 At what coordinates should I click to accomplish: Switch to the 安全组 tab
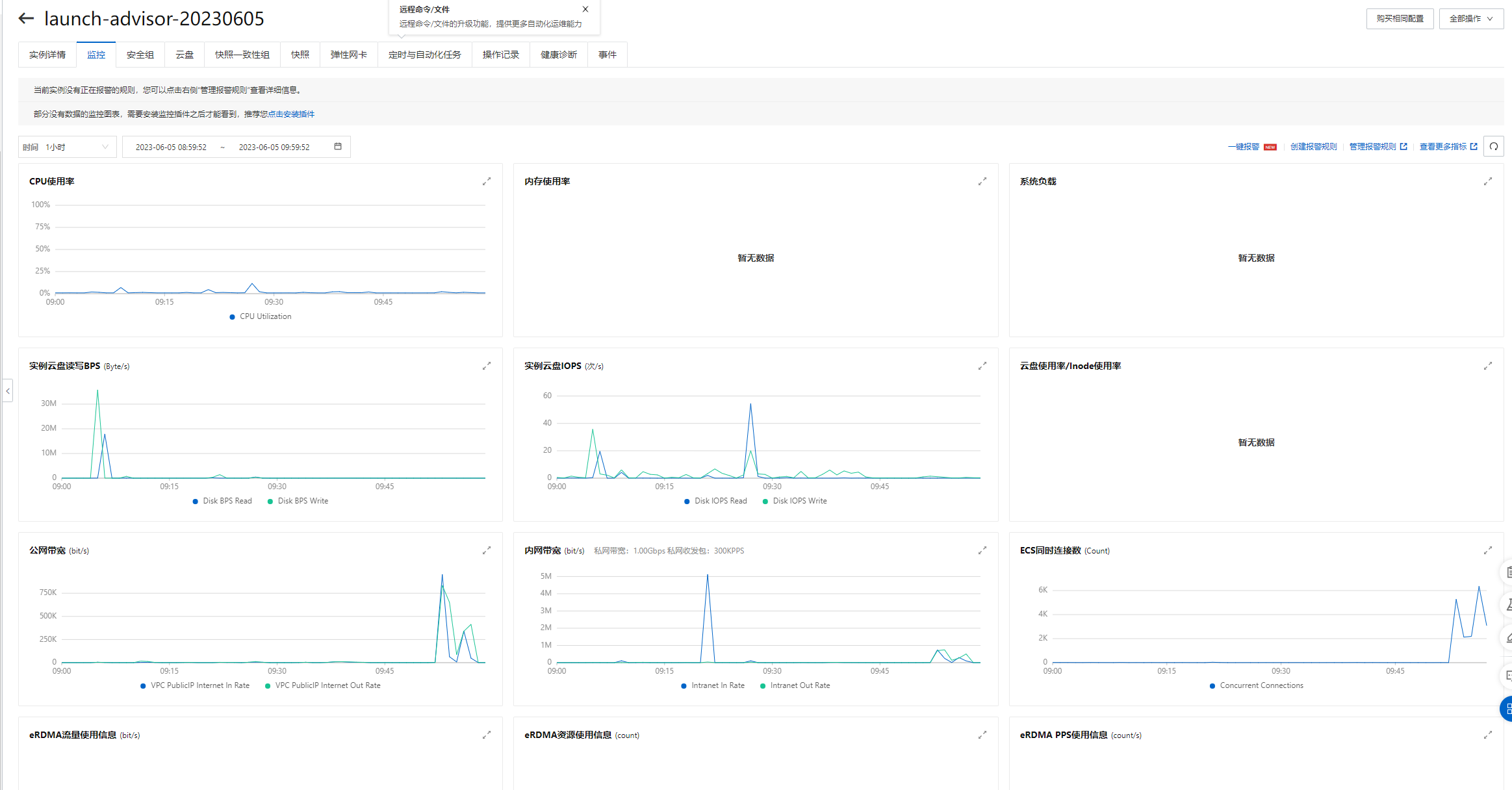pyautogui.click(x=140, y=55)
